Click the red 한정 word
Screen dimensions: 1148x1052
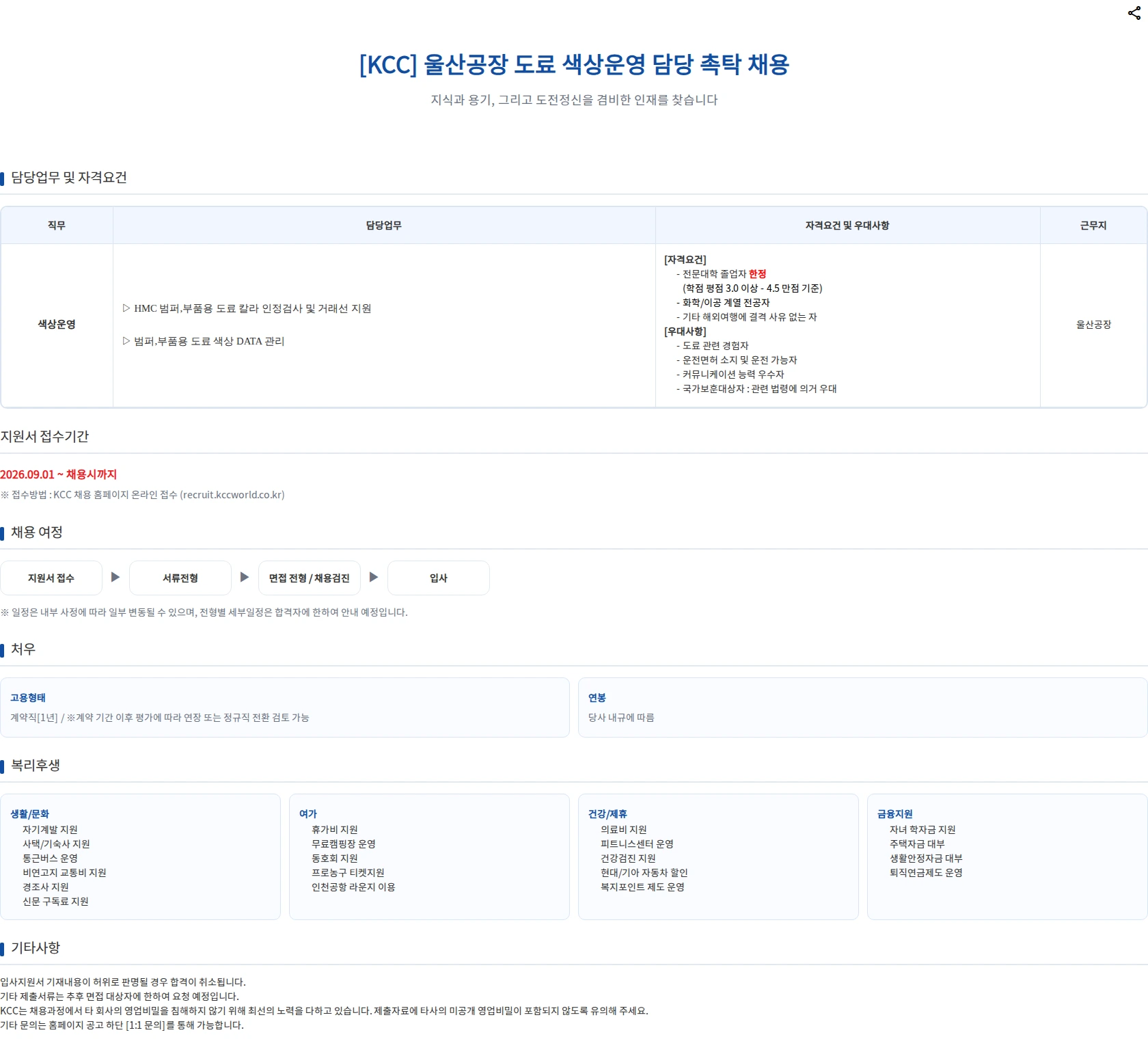(x=757, y=274)
